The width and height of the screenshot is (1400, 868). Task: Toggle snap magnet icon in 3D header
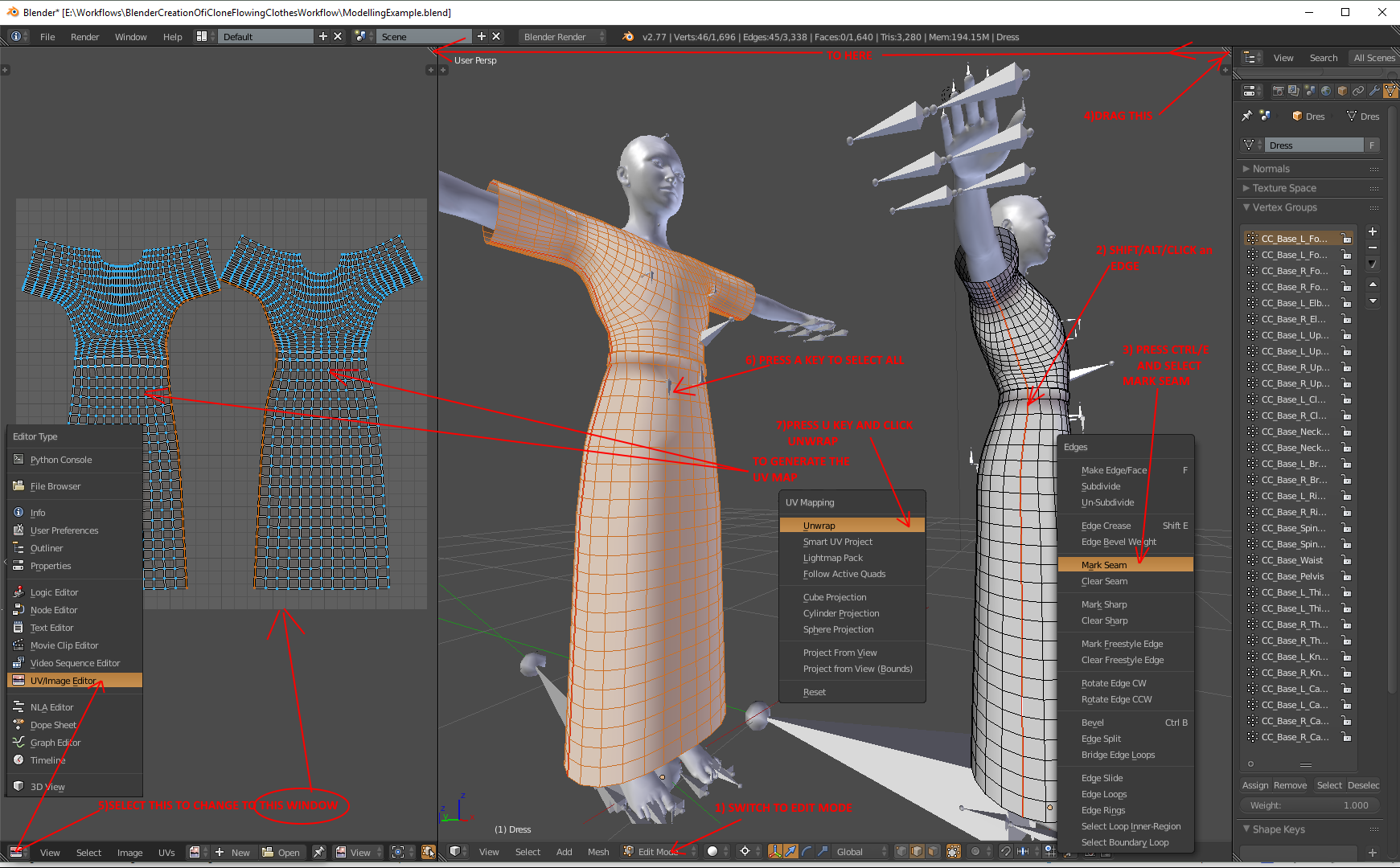point(1005,851)
